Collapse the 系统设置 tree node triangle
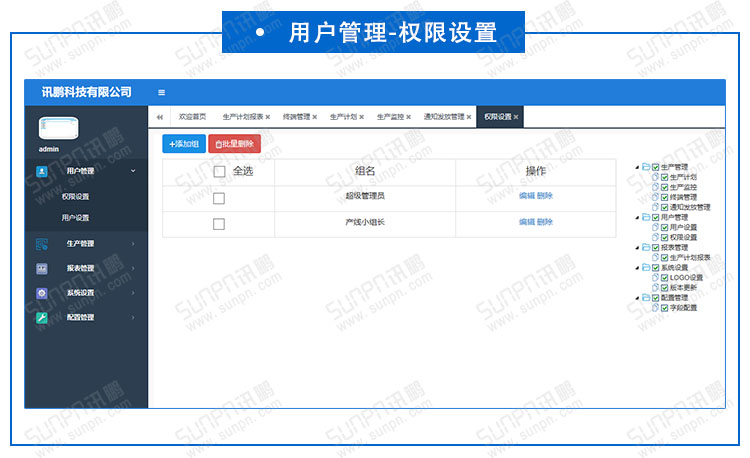This screenshot has height=458, width=750. click(637, 268)
